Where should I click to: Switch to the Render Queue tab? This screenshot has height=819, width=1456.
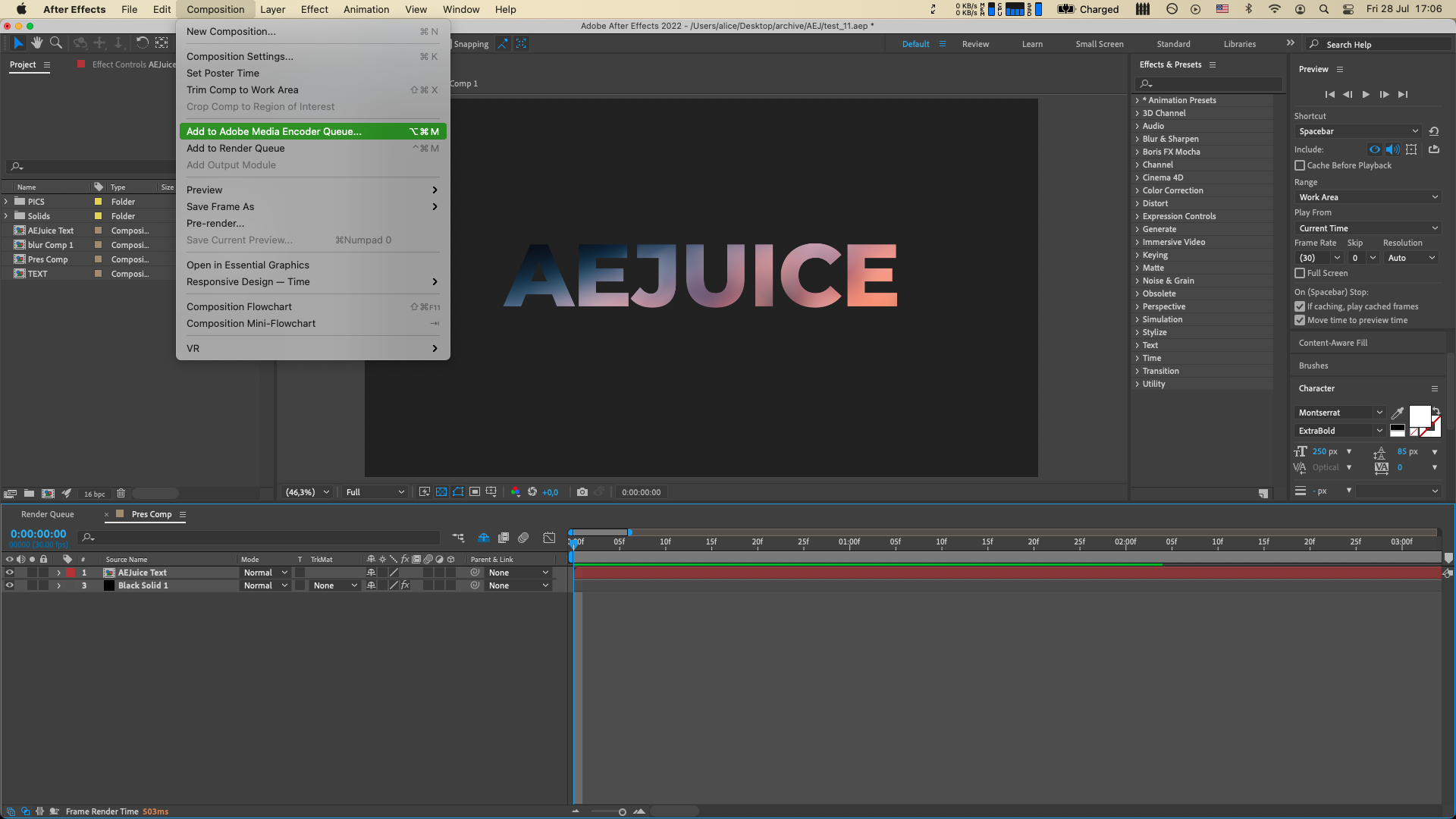click(47, 514)
